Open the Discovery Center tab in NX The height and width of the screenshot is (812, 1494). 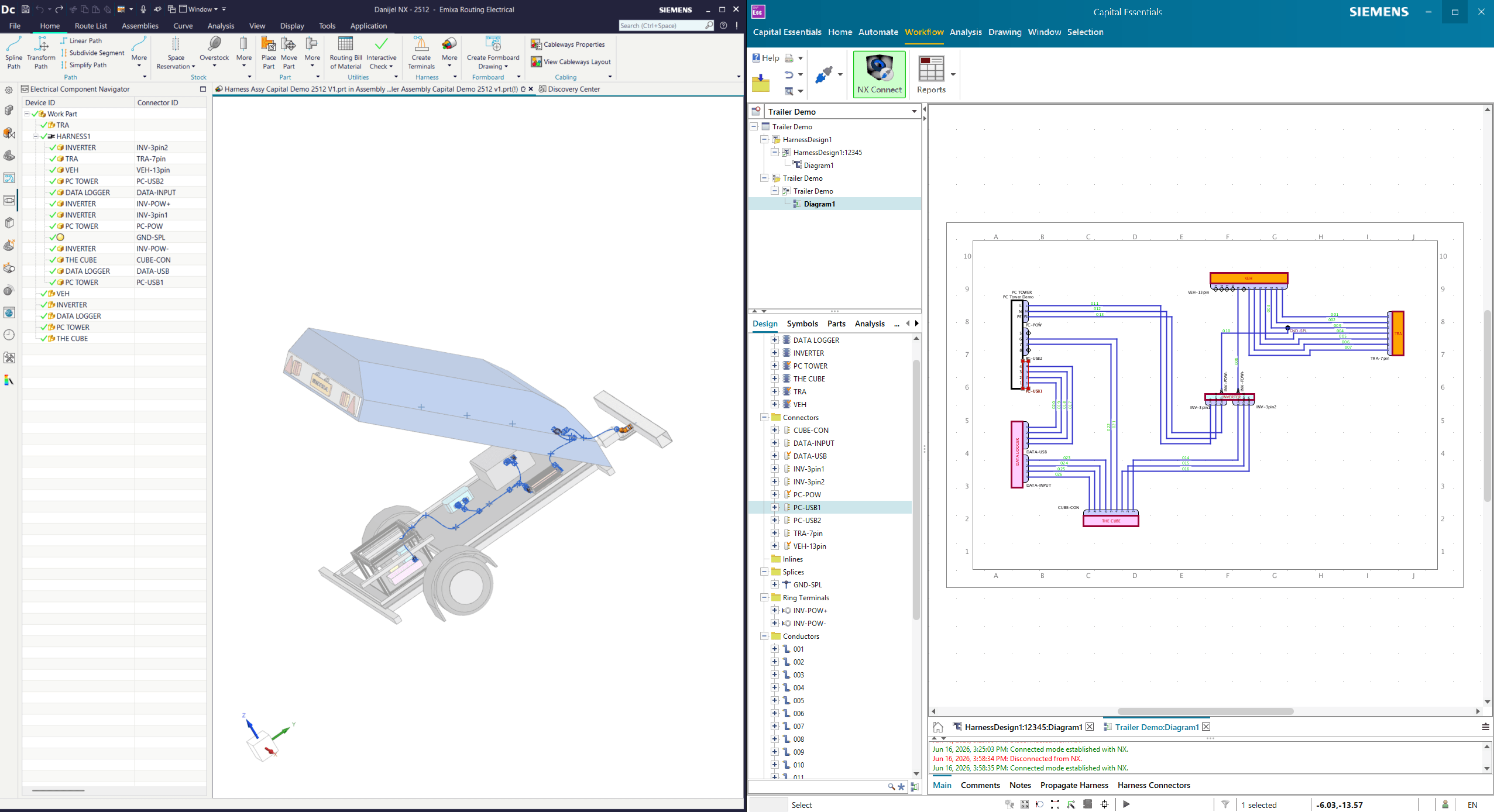coord(569,90)
